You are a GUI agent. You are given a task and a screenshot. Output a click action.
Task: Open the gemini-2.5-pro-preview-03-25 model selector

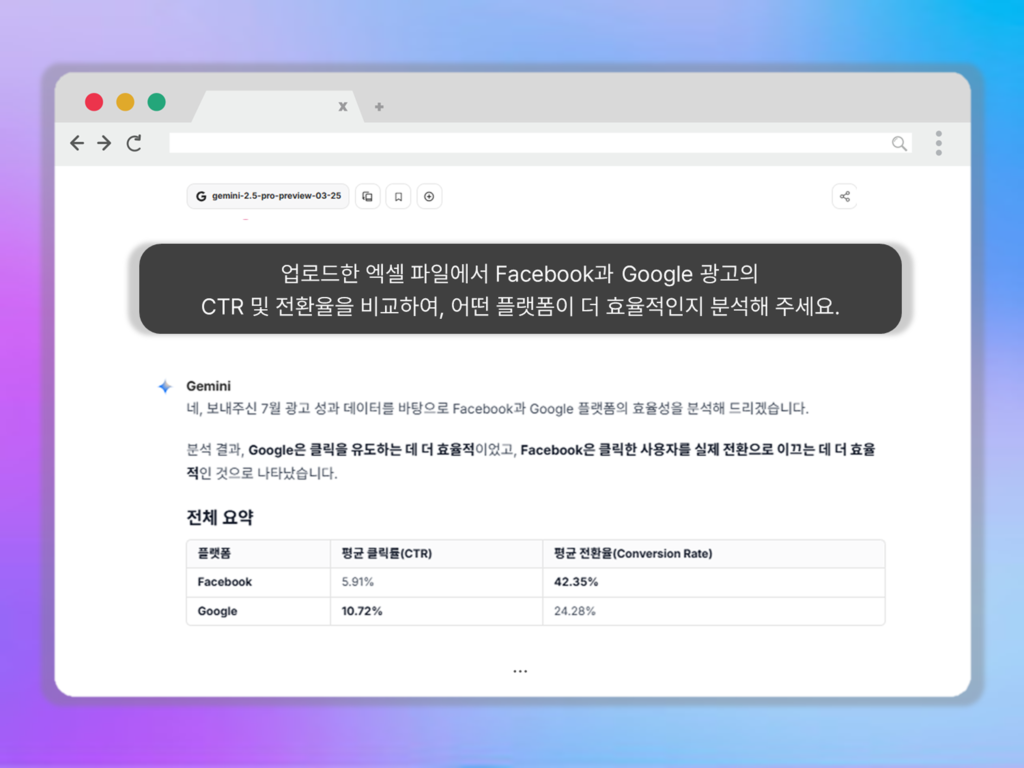pyautogui.click(x=268, y=196)
